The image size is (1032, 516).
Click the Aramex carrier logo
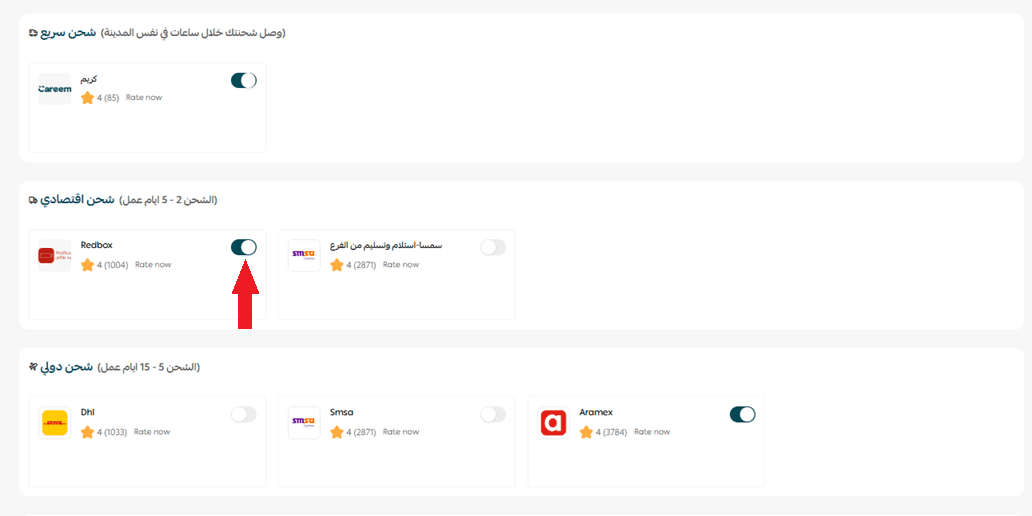pyautogui.click(x=553, y=423)
